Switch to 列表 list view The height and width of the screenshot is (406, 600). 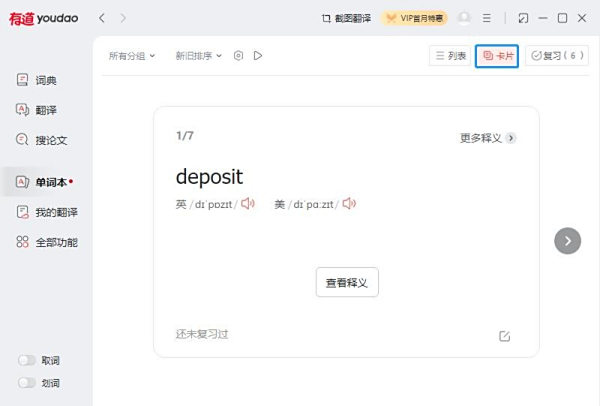pos(450,56)
